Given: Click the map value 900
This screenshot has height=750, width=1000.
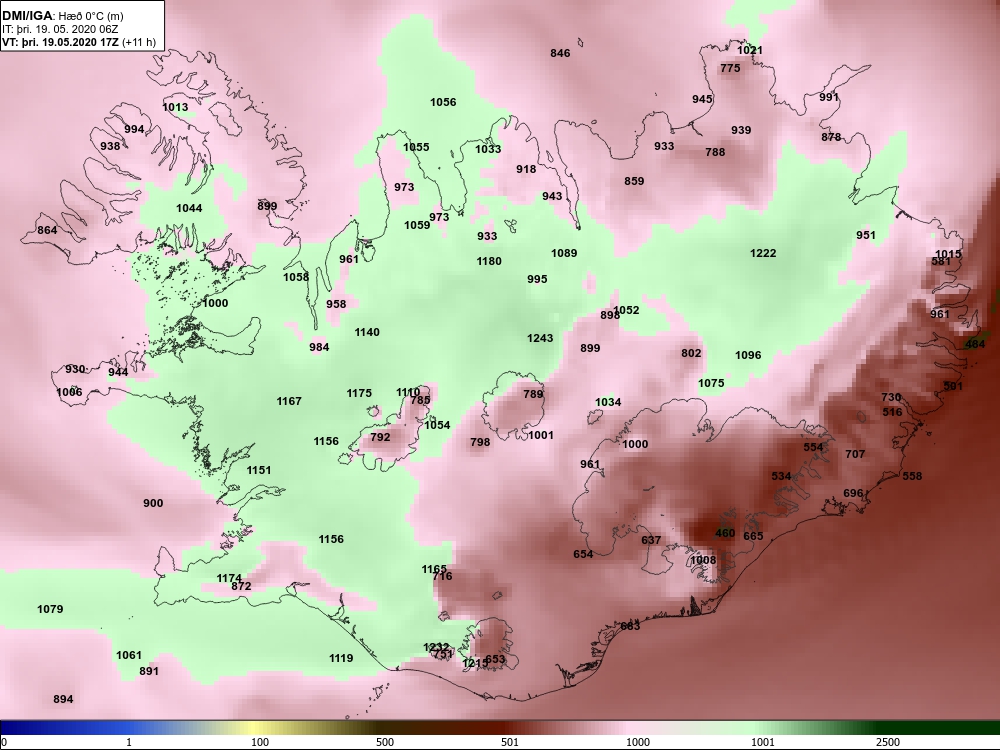Looking at the screenshot, I should pyautogui.click(x=153, y=503).
